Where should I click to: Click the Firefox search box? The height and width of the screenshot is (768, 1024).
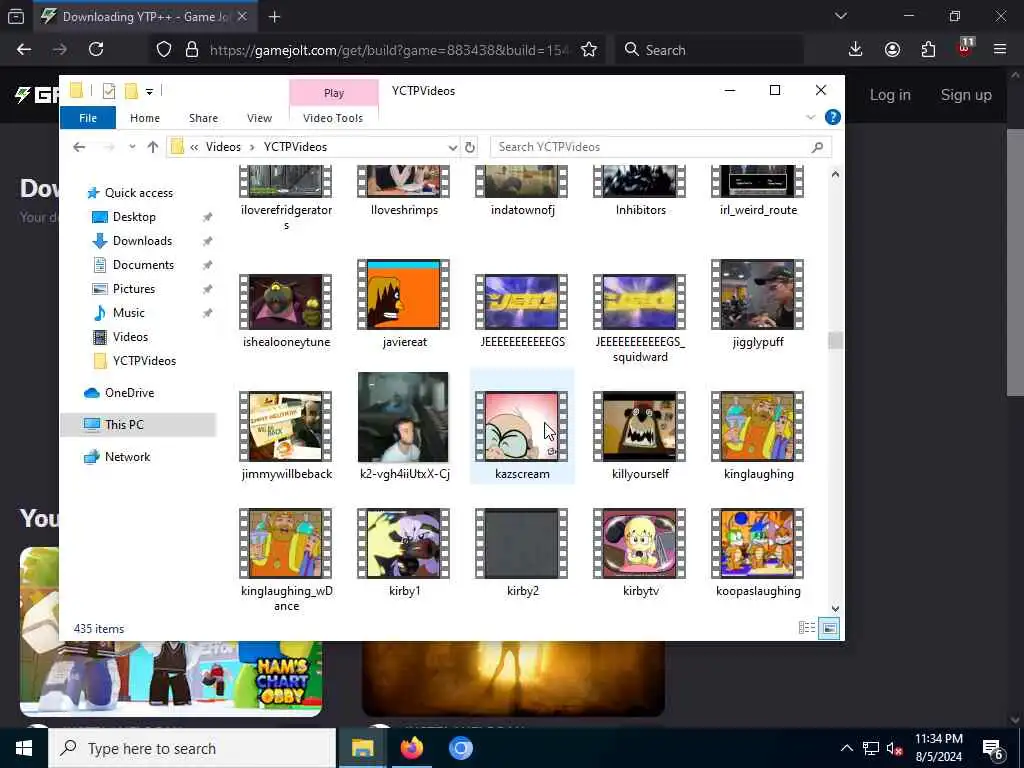(x=709, y=50)
